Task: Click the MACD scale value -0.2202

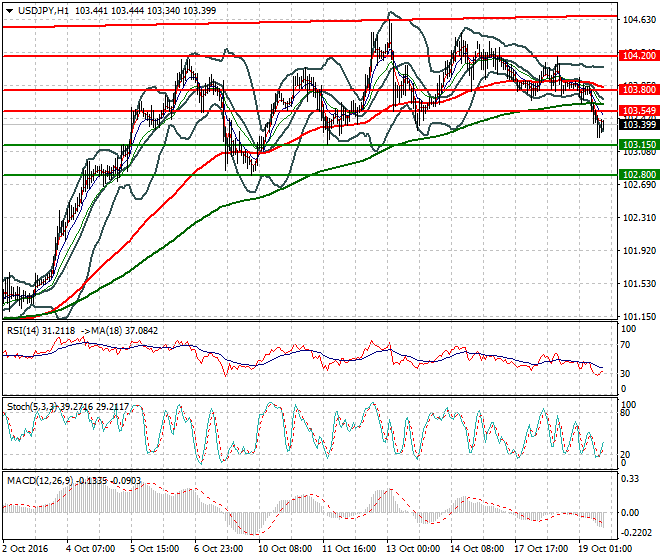Action: (x=636, y=533)
